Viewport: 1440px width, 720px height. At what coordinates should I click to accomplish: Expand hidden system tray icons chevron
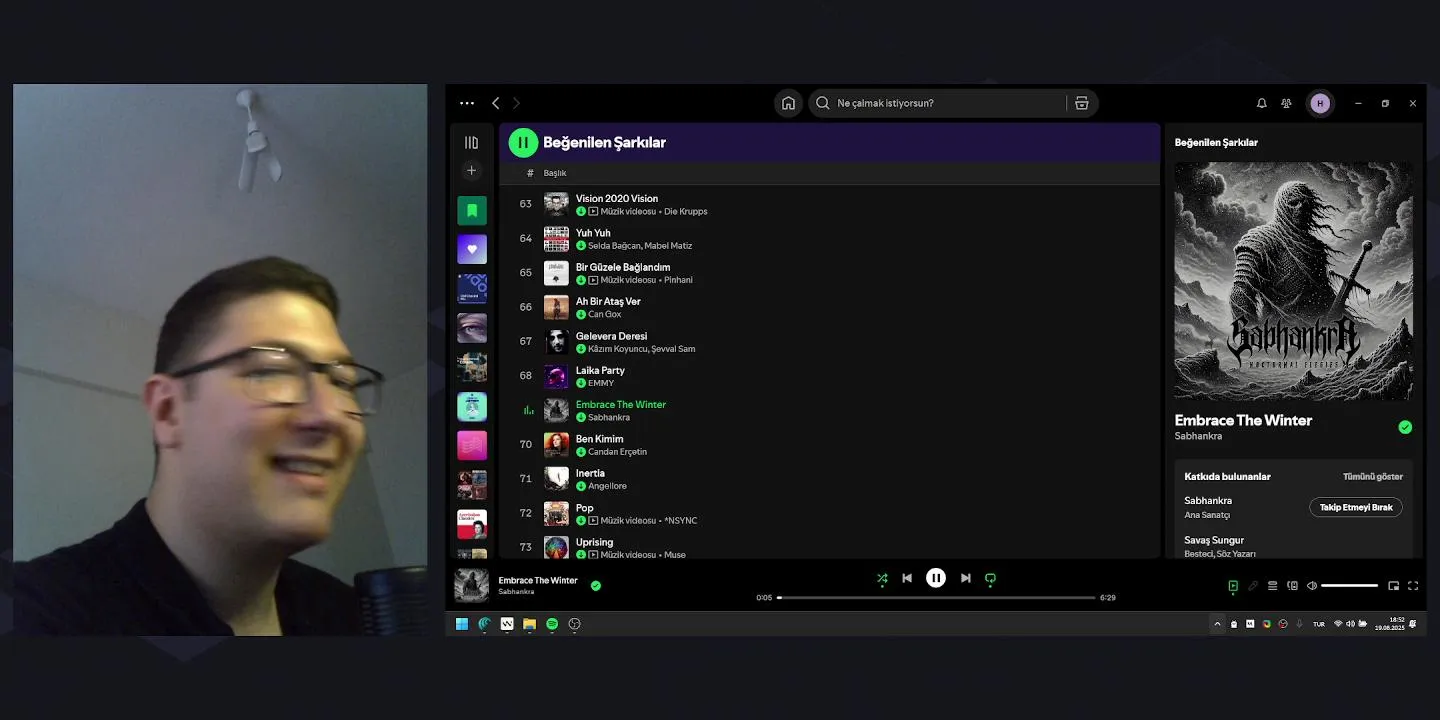pyautogui.click(x=1217, y=624)
